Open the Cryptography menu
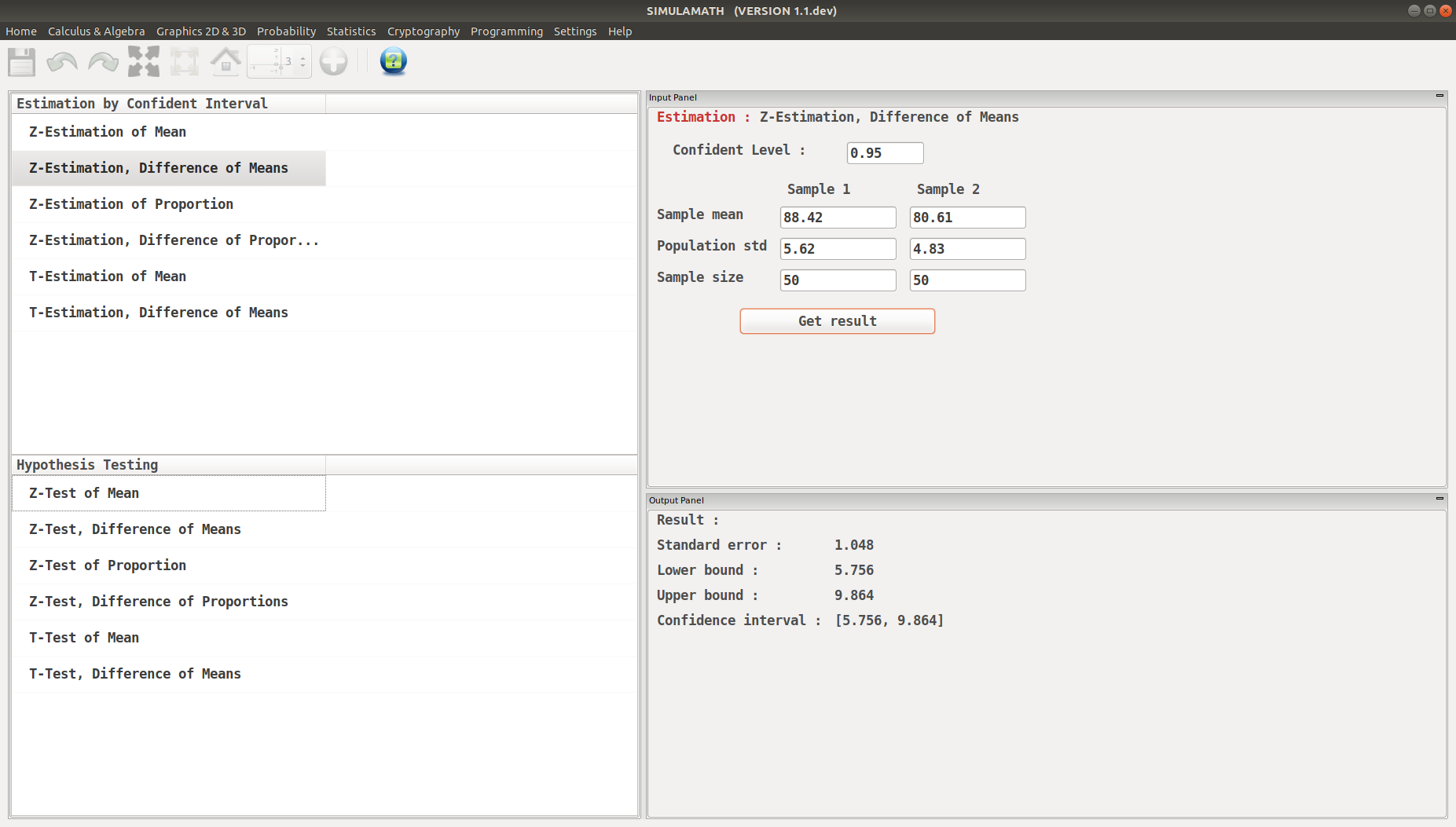1456x827 pixels. (424, 31)
